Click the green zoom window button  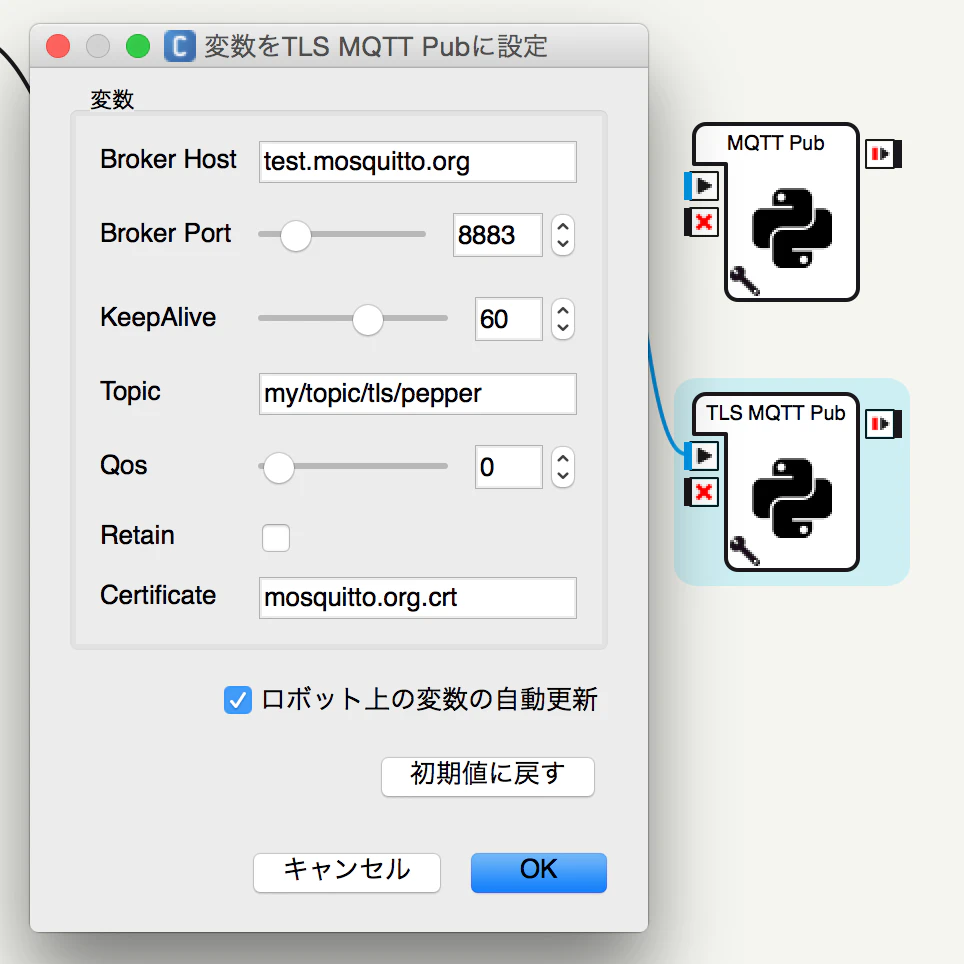tap(138, 46)
